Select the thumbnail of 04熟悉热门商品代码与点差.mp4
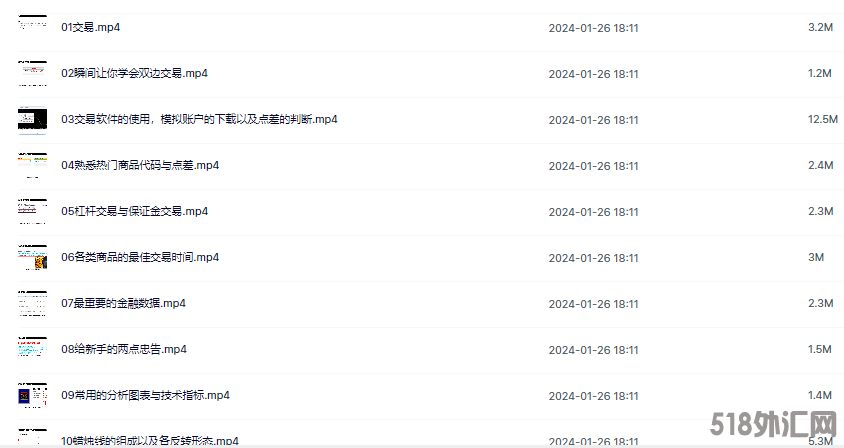Image resolution: width=844 pixels, height=448 pixels. tap(32, 165)
